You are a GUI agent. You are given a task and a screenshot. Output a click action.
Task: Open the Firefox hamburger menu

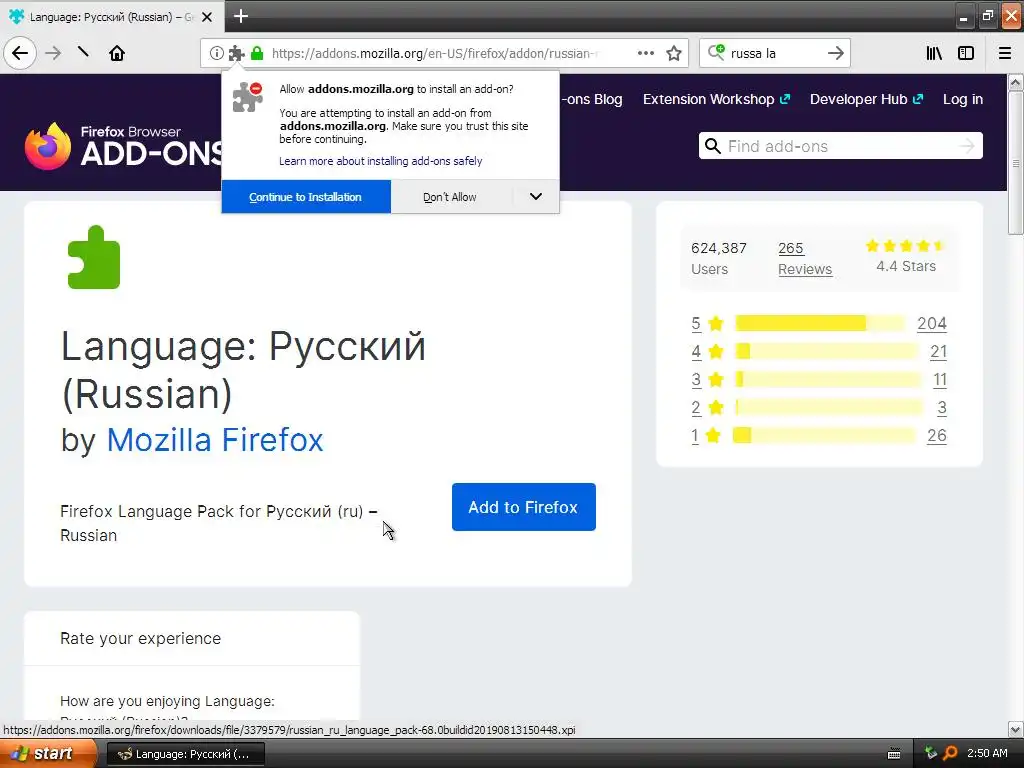click(x=1004, y=53)
